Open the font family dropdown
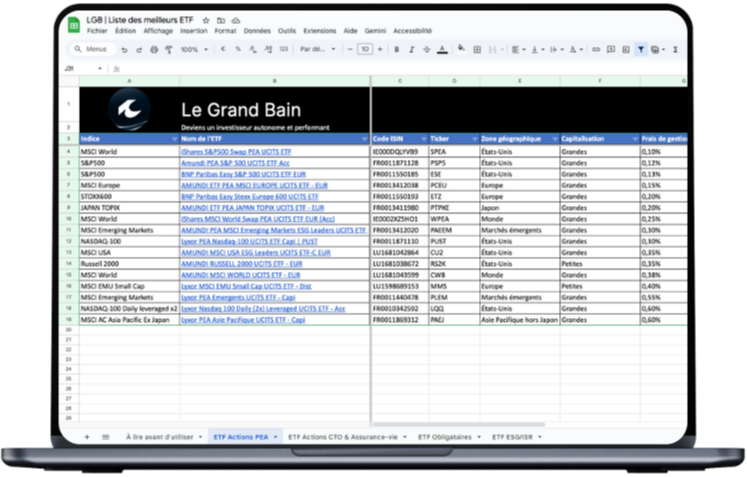Viewport: 747px width, 477px height. click(317, 49)
